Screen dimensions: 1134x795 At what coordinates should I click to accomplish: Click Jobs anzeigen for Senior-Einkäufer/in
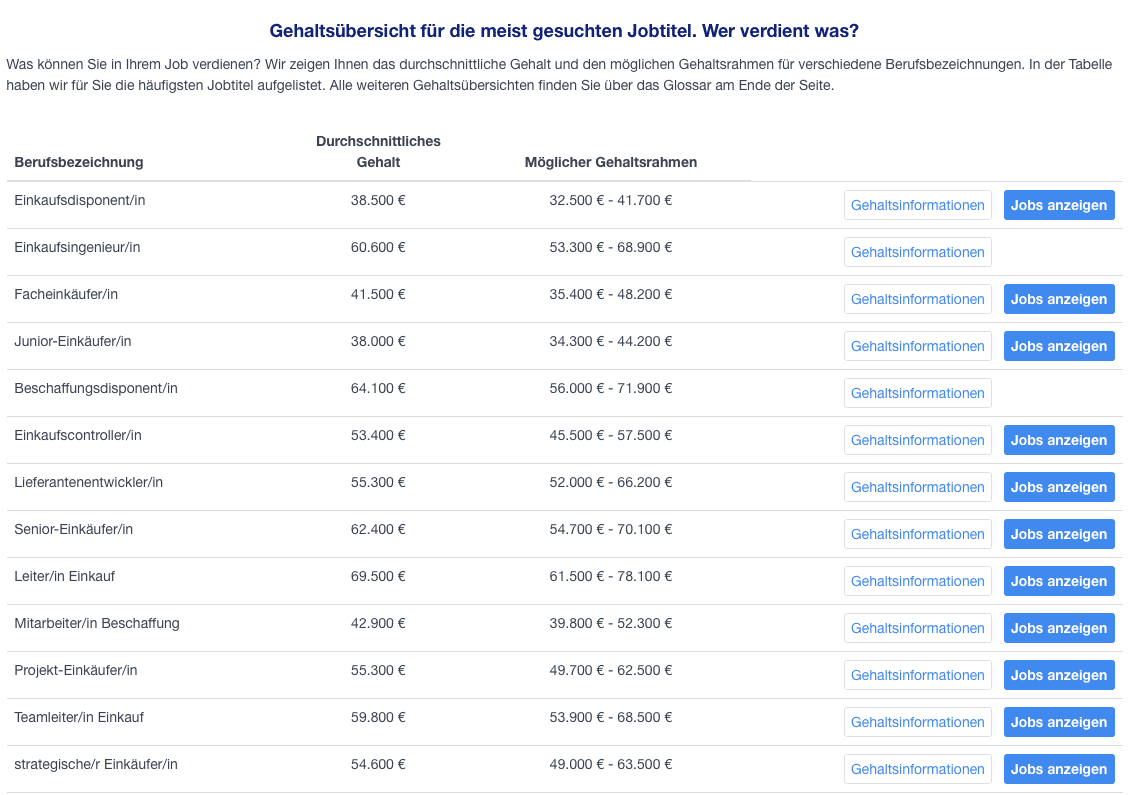(1058, 534)
